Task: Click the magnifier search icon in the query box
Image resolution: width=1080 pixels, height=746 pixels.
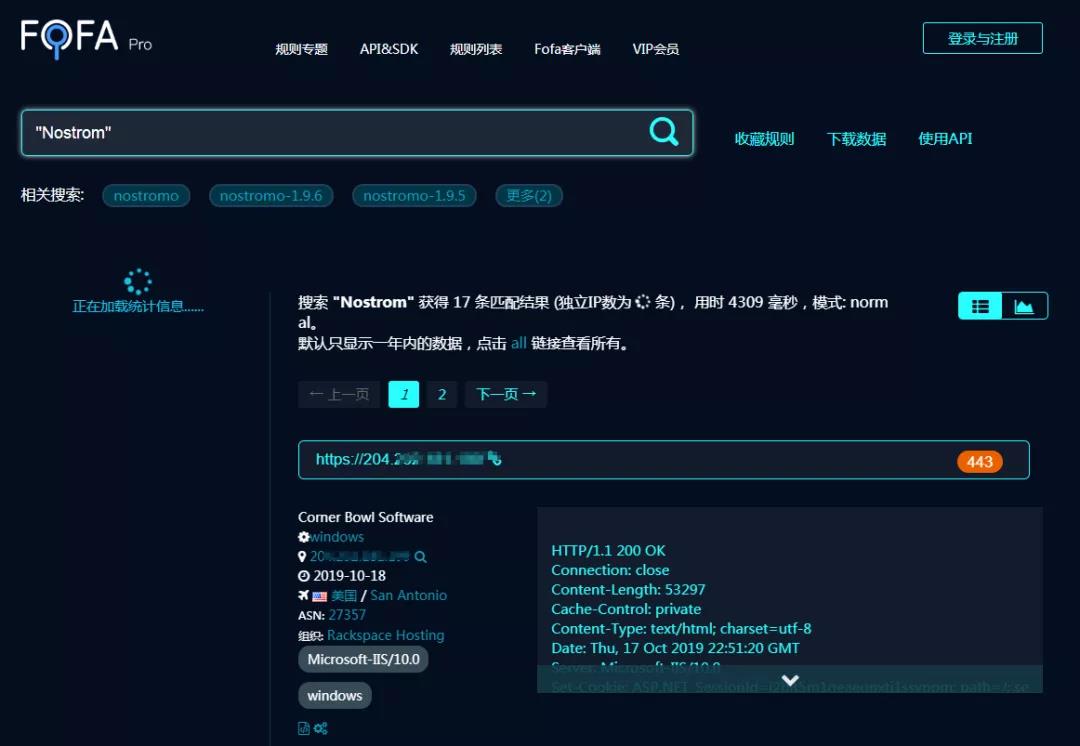Action: 664,131
